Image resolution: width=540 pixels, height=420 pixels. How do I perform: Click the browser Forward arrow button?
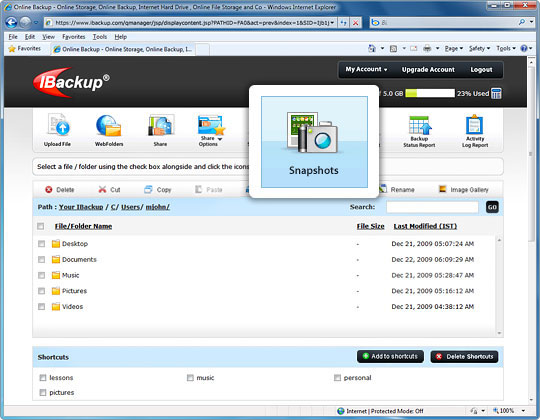point(25,23)
